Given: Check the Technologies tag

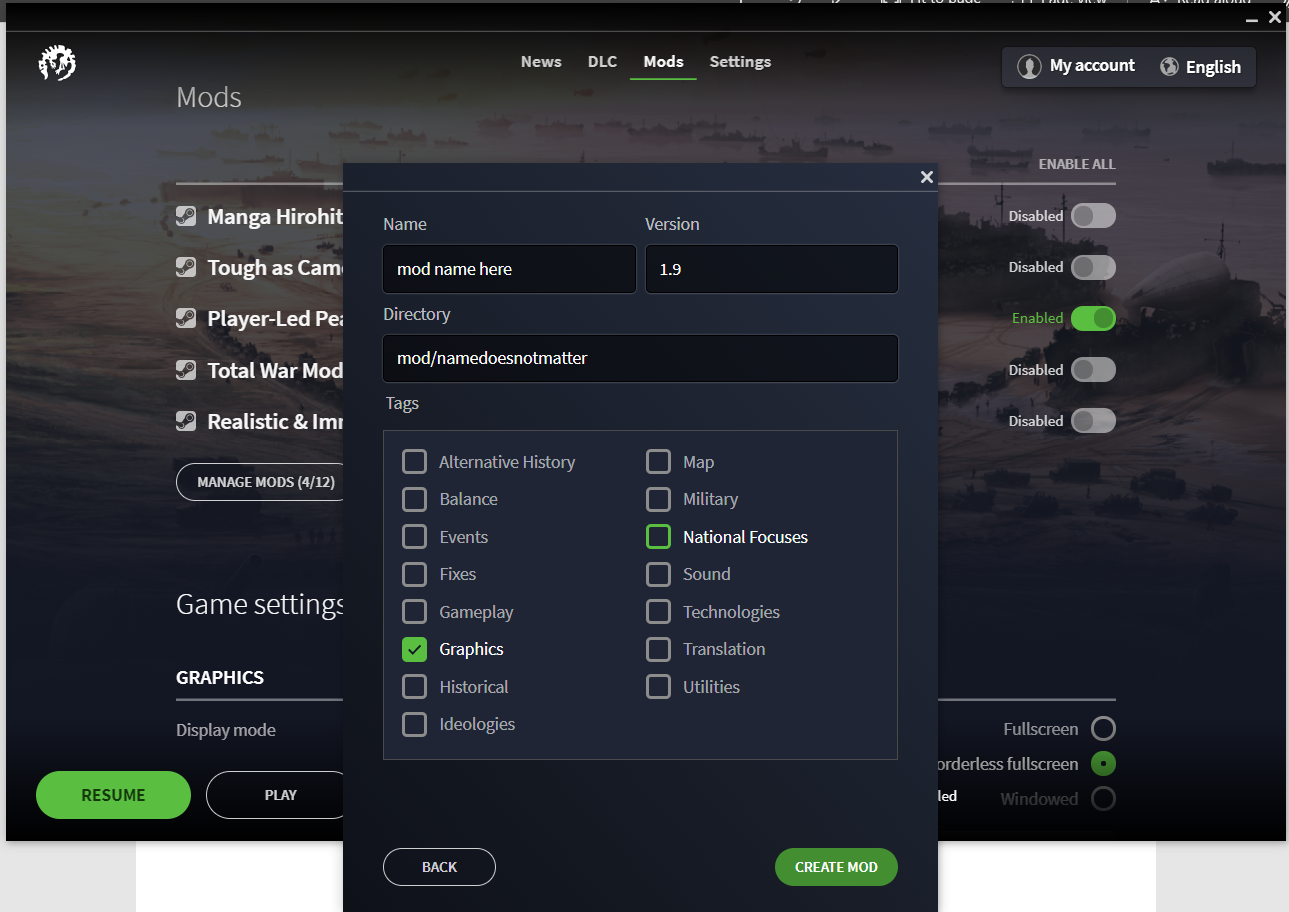Looking at the screenshot, I should (x=658, y=612).
